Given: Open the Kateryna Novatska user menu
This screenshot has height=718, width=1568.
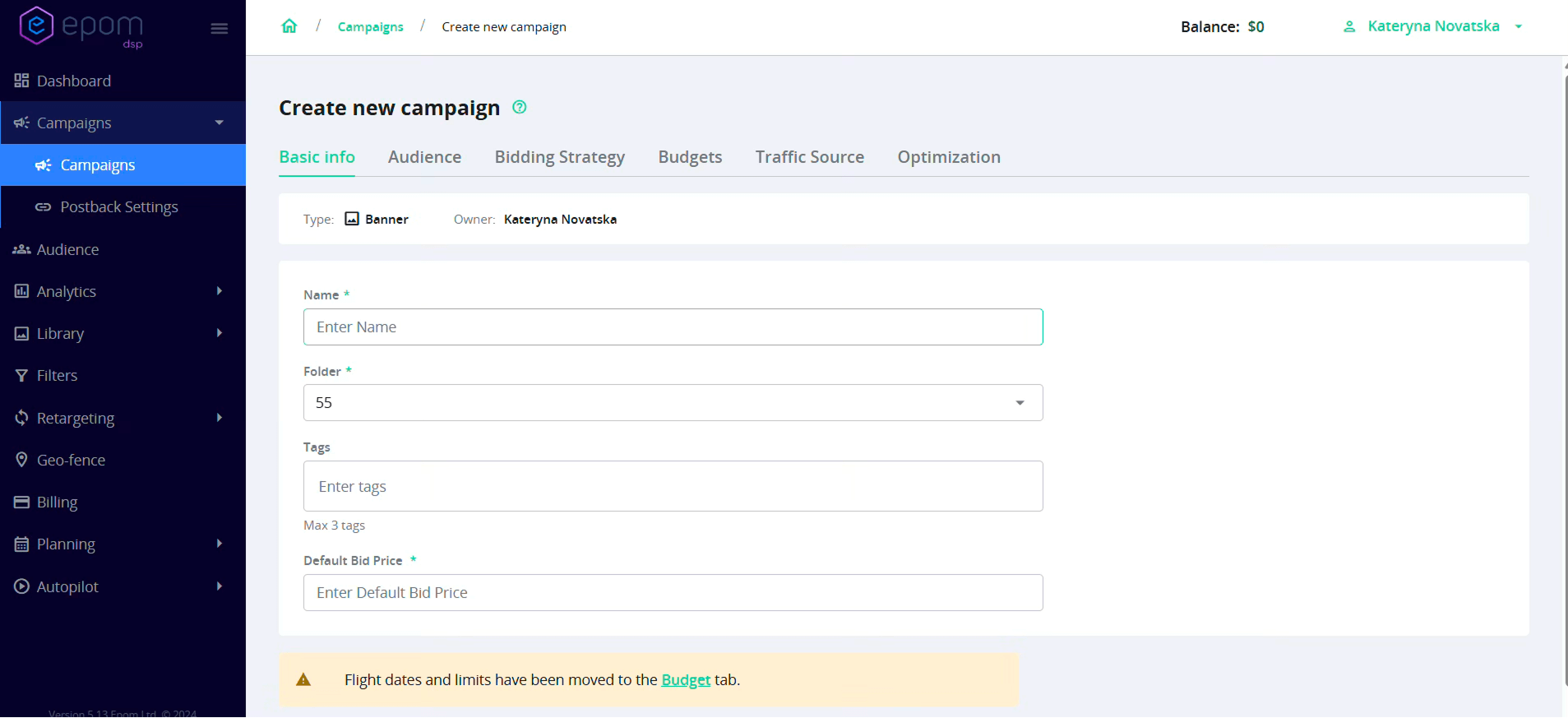Looking at the screenshot, I should pos(1432,26).
